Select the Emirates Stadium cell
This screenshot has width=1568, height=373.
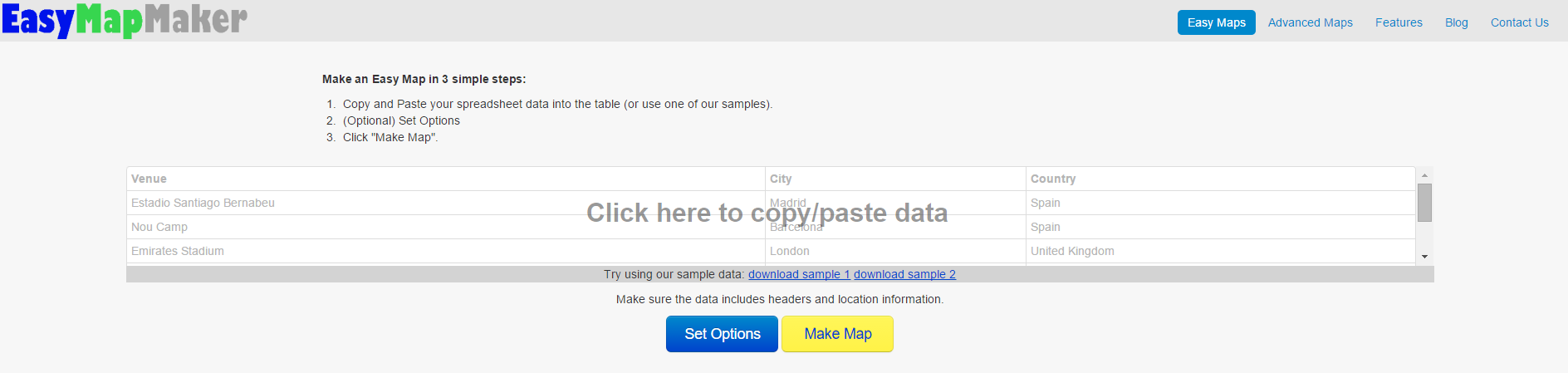178,251
